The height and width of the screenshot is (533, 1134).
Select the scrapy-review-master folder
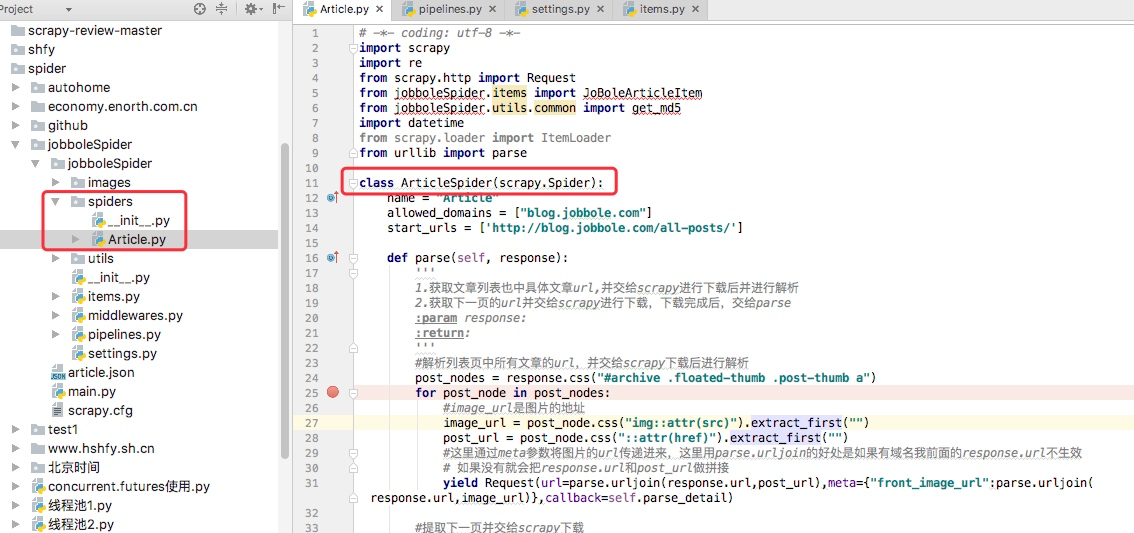click(x=95, y=30)
